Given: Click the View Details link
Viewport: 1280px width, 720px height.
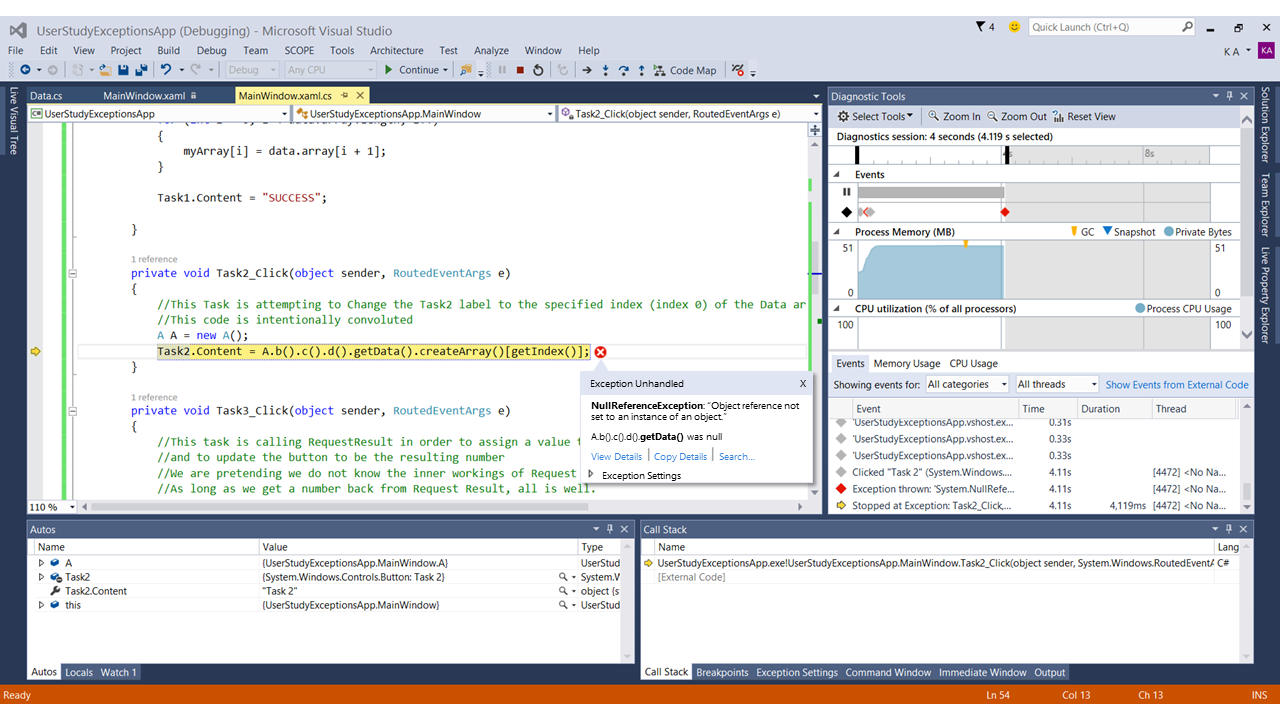Looking at the screenshot, I should pyautogui.click(x=616, y=456).
